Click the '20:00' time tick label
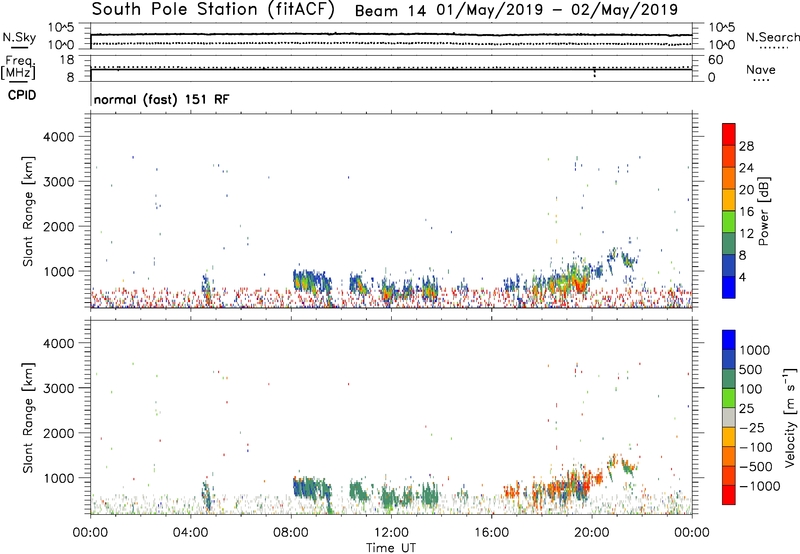Image resolution: width=800 pixels, height=554 pixels. click(592, 533)
